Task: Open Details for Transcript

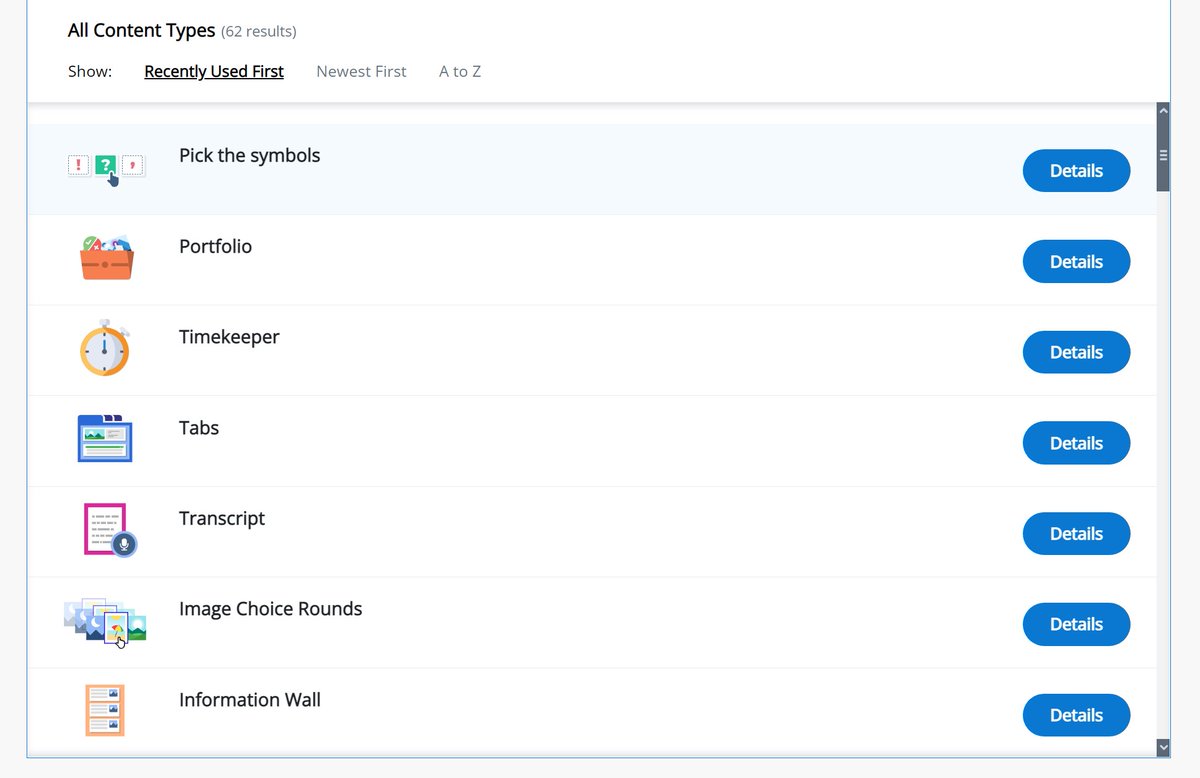Action: tap(1076, 534)
